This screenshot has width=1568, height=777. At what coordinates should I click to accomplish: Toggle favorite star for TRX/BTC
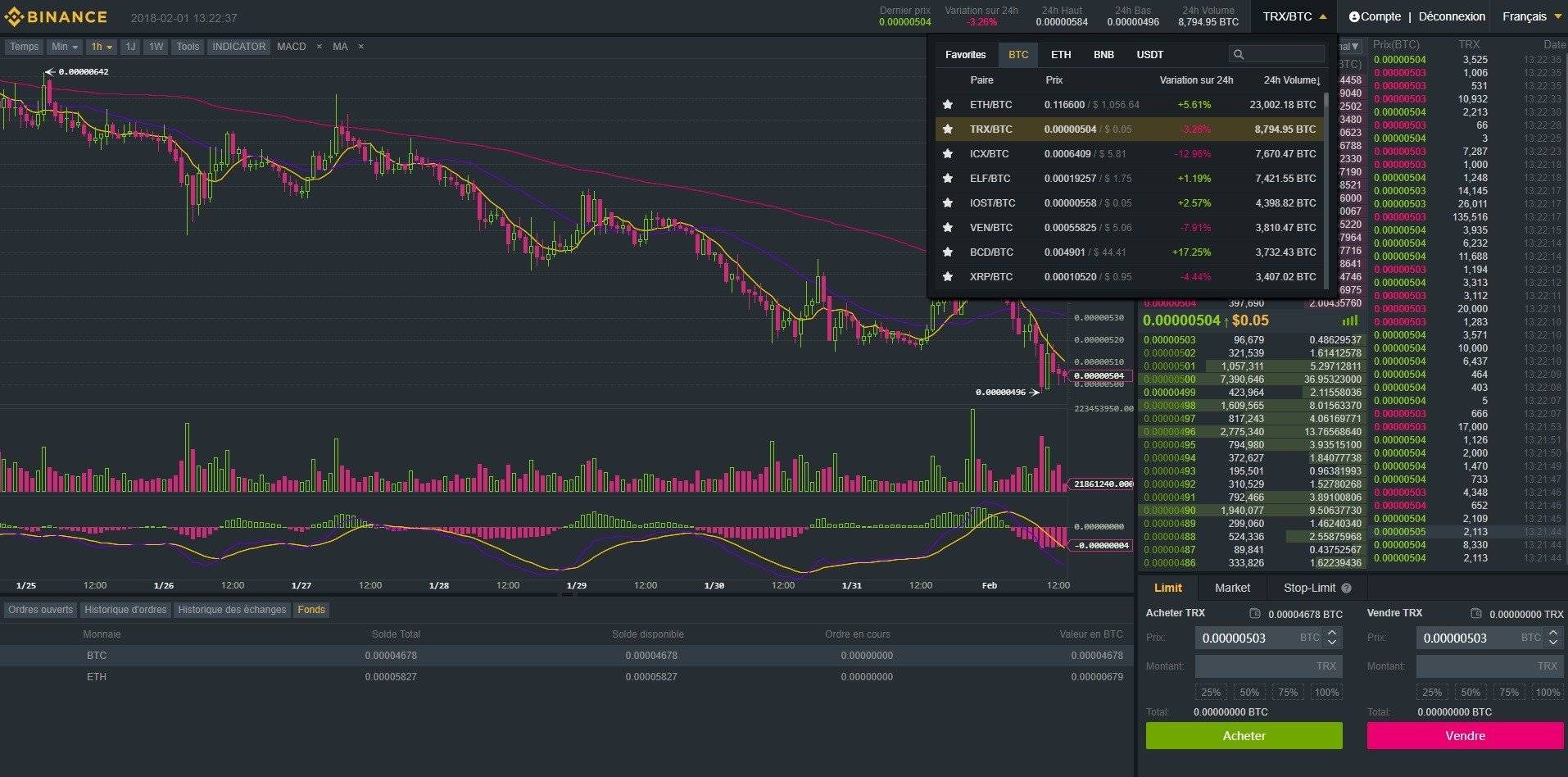tap(948, 129)
